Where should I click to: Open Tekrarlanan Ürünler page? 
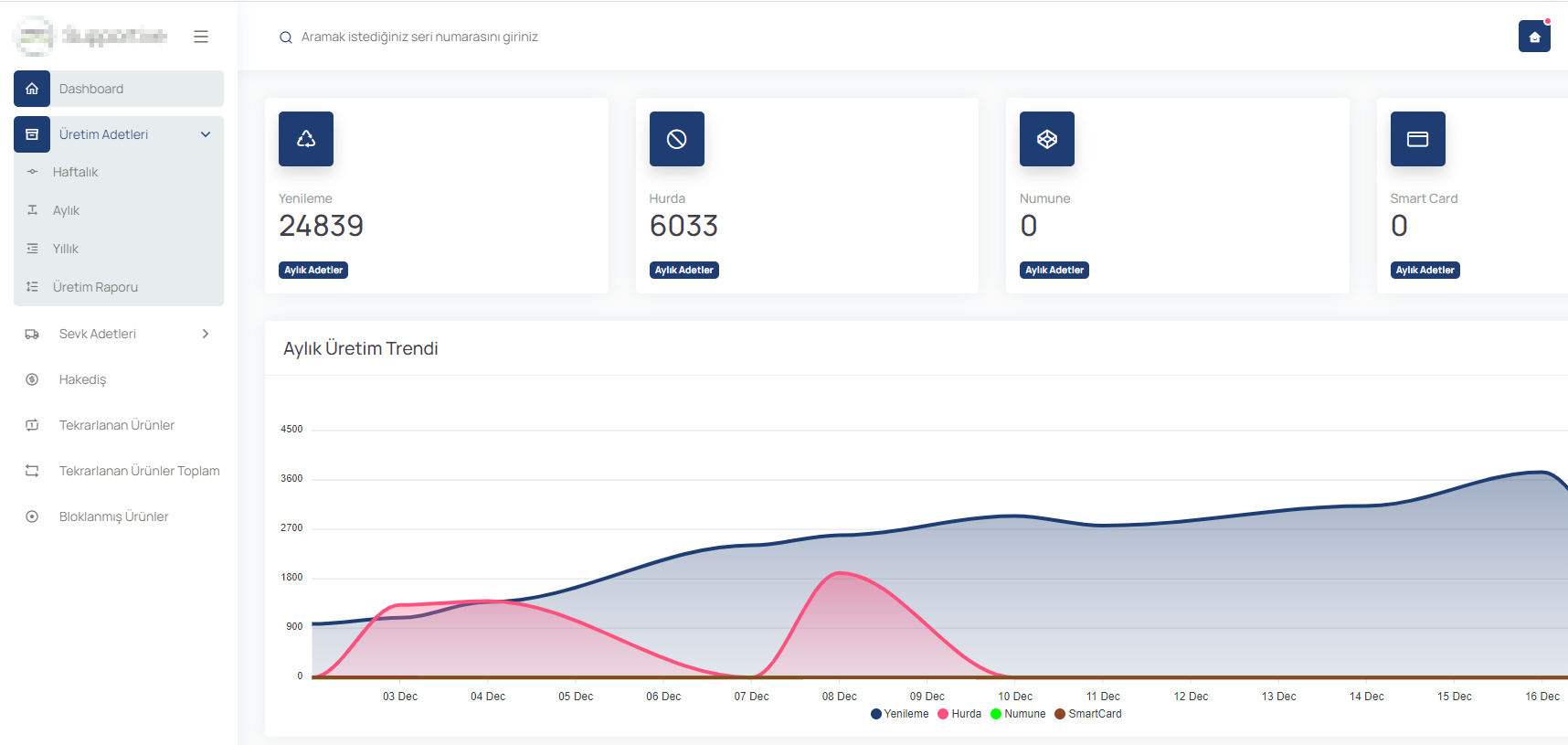tap(116, 425)
